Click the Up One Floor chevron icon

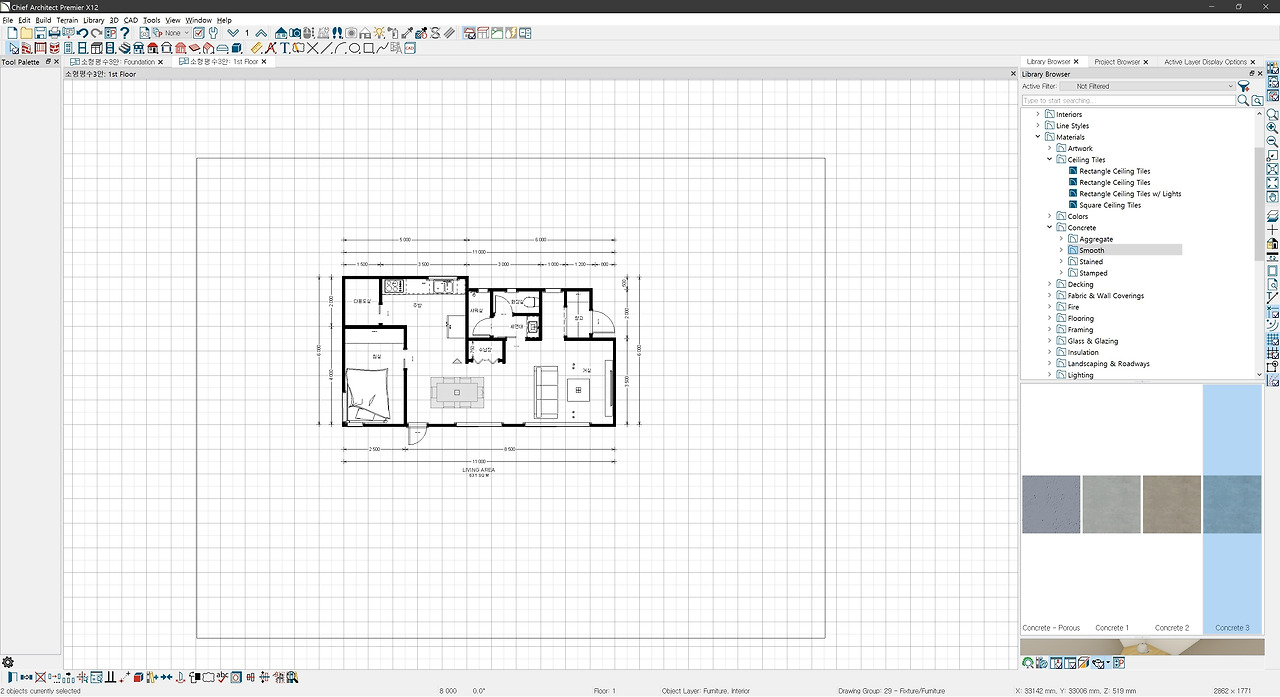tap(261, 33)
